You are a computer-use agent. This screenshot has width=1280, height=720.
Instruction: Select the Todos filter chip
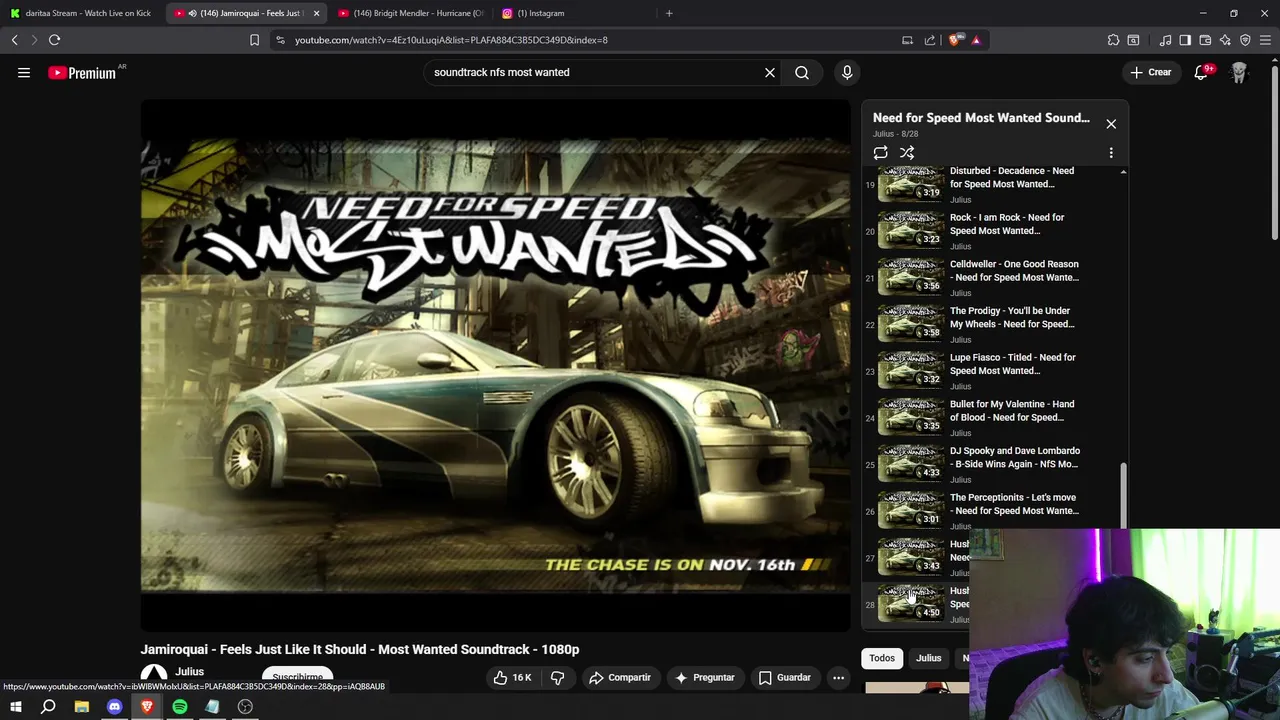[882, 658]
